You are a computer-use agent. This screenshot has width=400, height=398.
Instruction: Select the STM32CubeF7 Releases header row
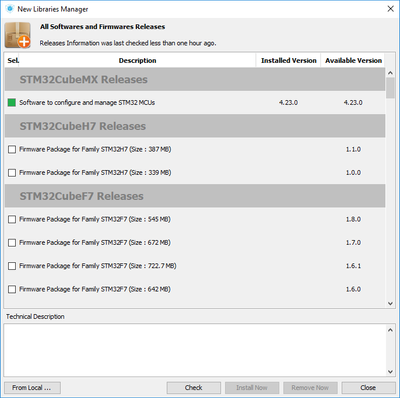pyautogui.click(x=195, y=196)
